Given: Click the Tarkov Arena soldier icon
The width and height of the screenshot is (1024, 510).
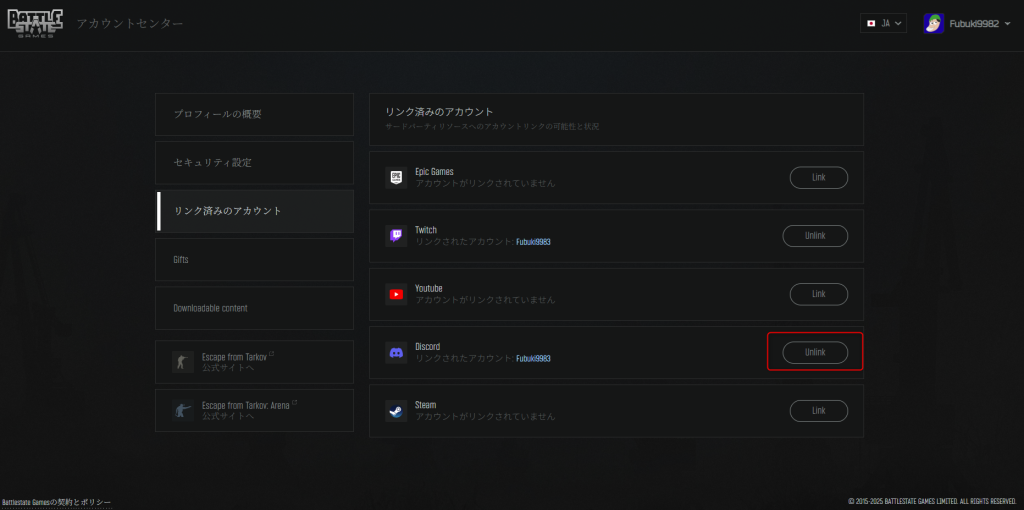Looking at the screenshot, I should tap(180, 410).
